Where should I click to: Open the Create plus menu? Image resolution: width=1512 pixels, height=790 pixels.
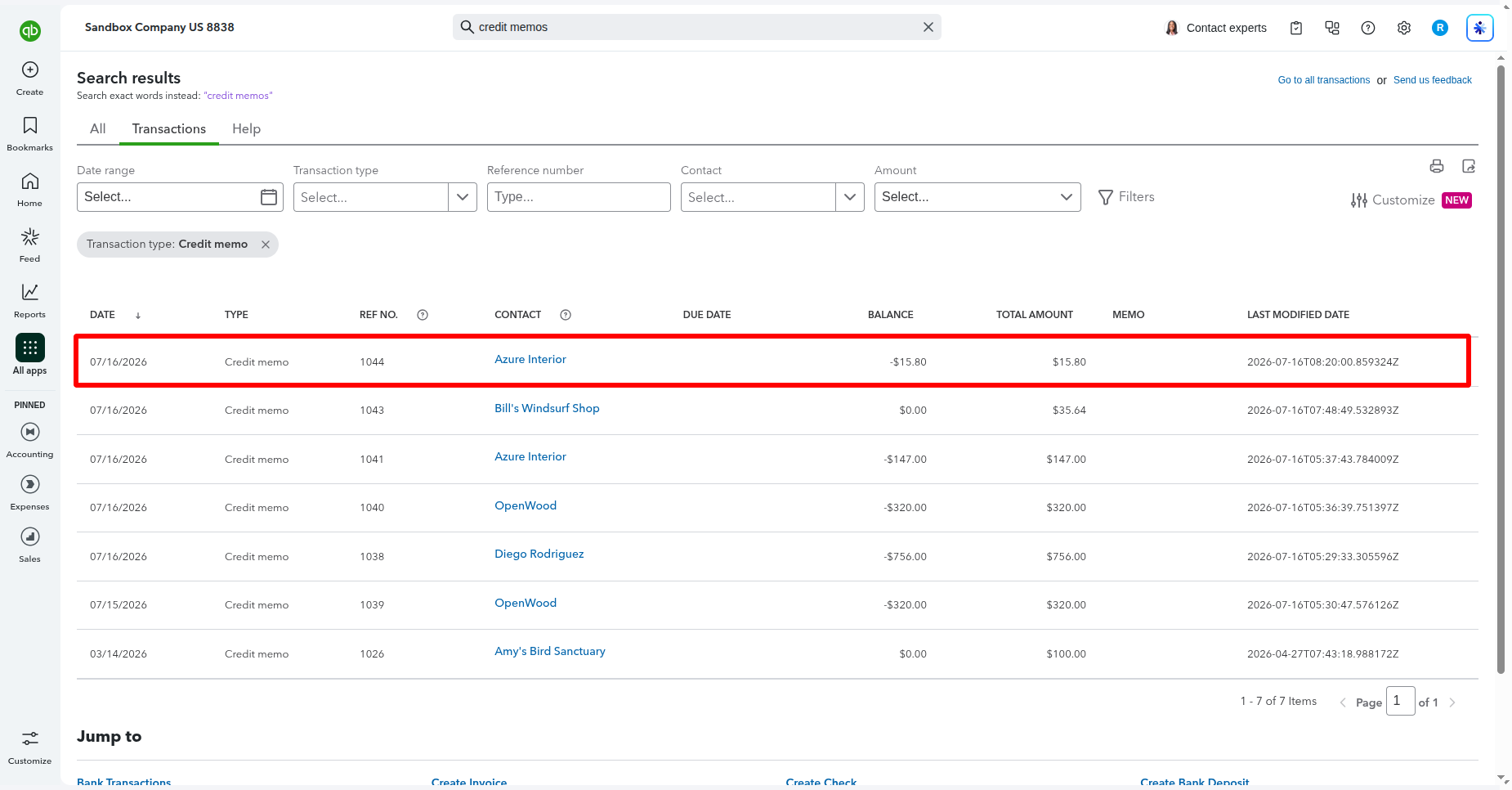coord(30,79)
